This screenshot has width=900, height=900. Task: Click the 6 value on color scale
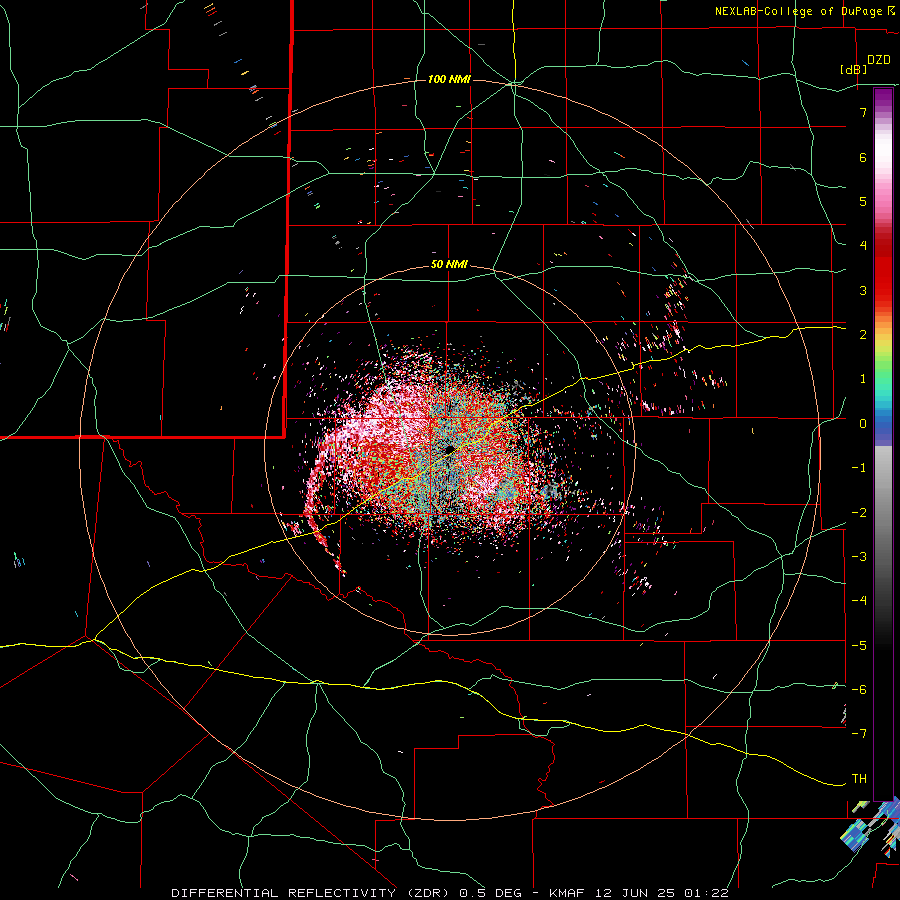coord(863,157)
